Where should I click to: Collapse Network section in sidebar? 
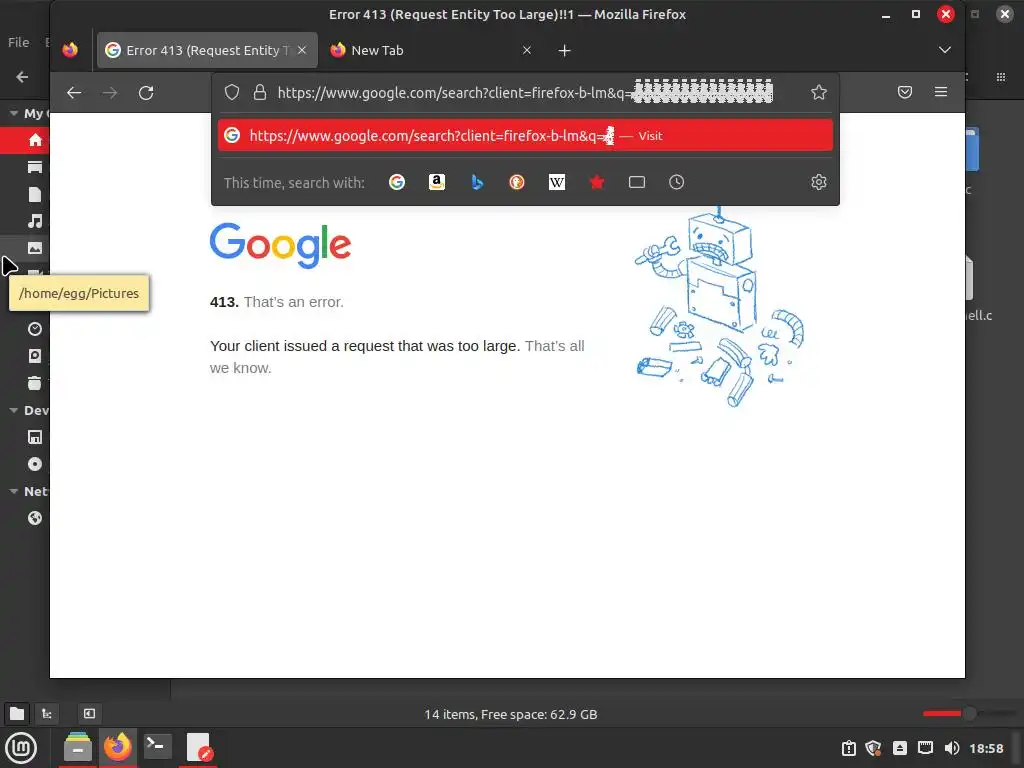point(14,491)
